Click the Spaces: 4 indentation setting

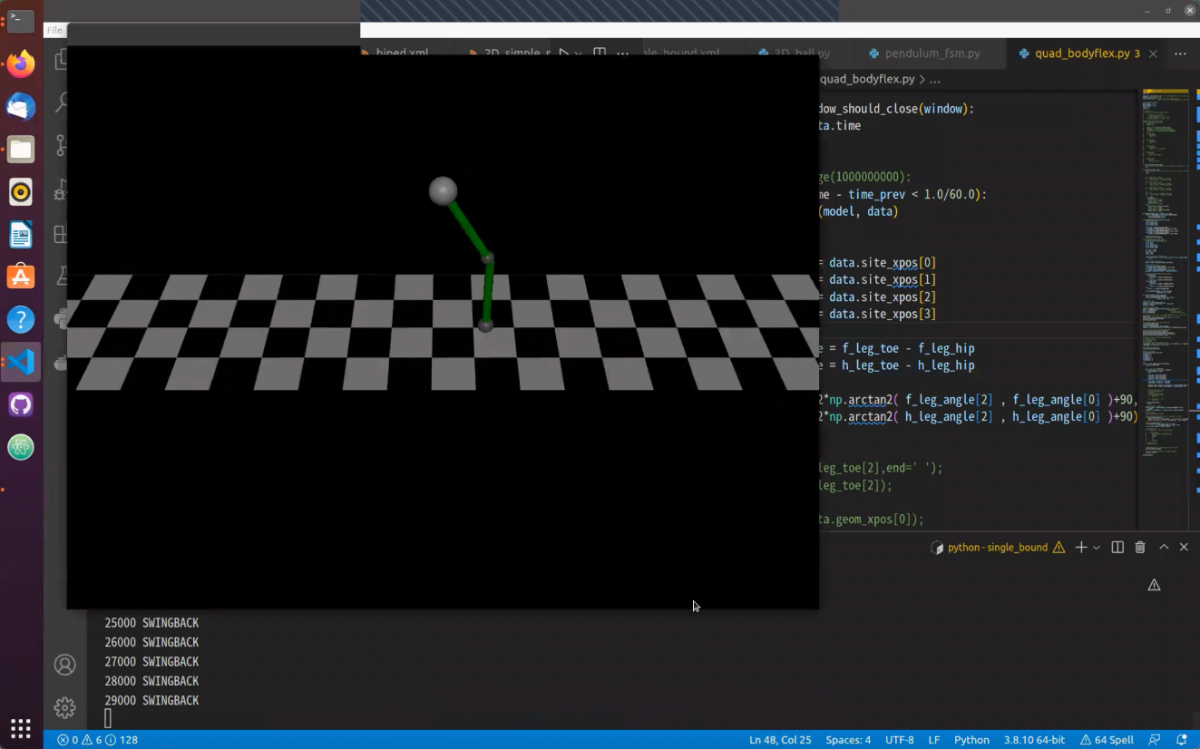click(x=848, y=740)
